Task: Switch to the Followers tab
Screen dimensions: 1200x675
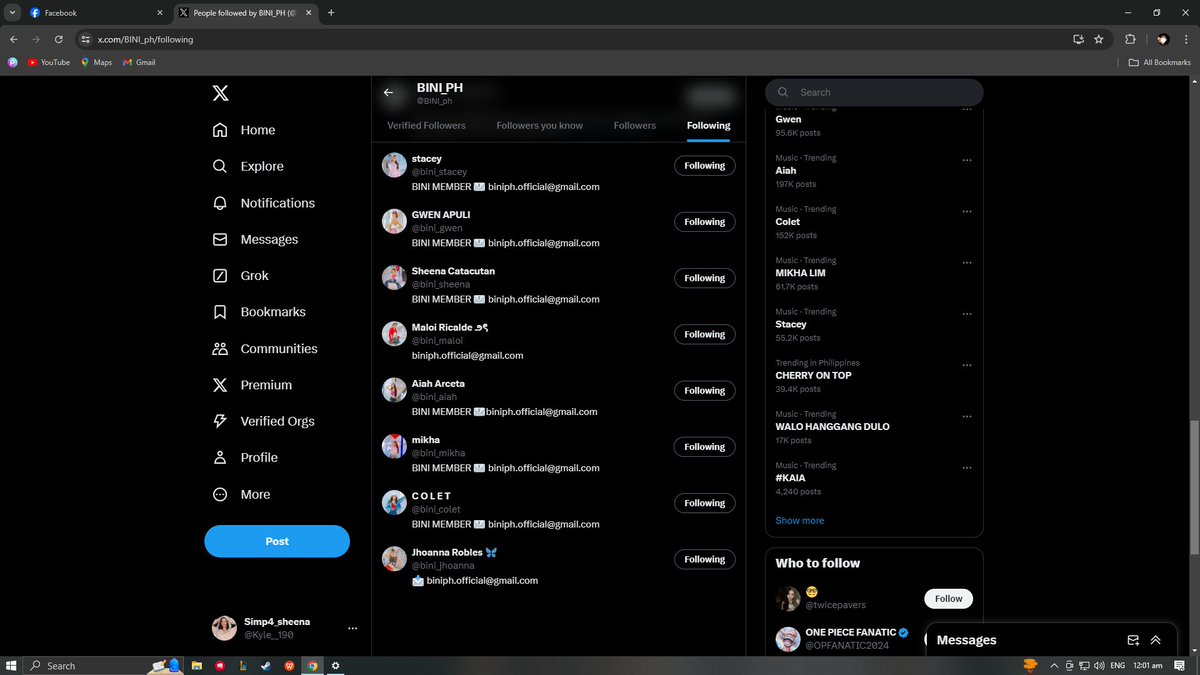Action: [635, 125]
